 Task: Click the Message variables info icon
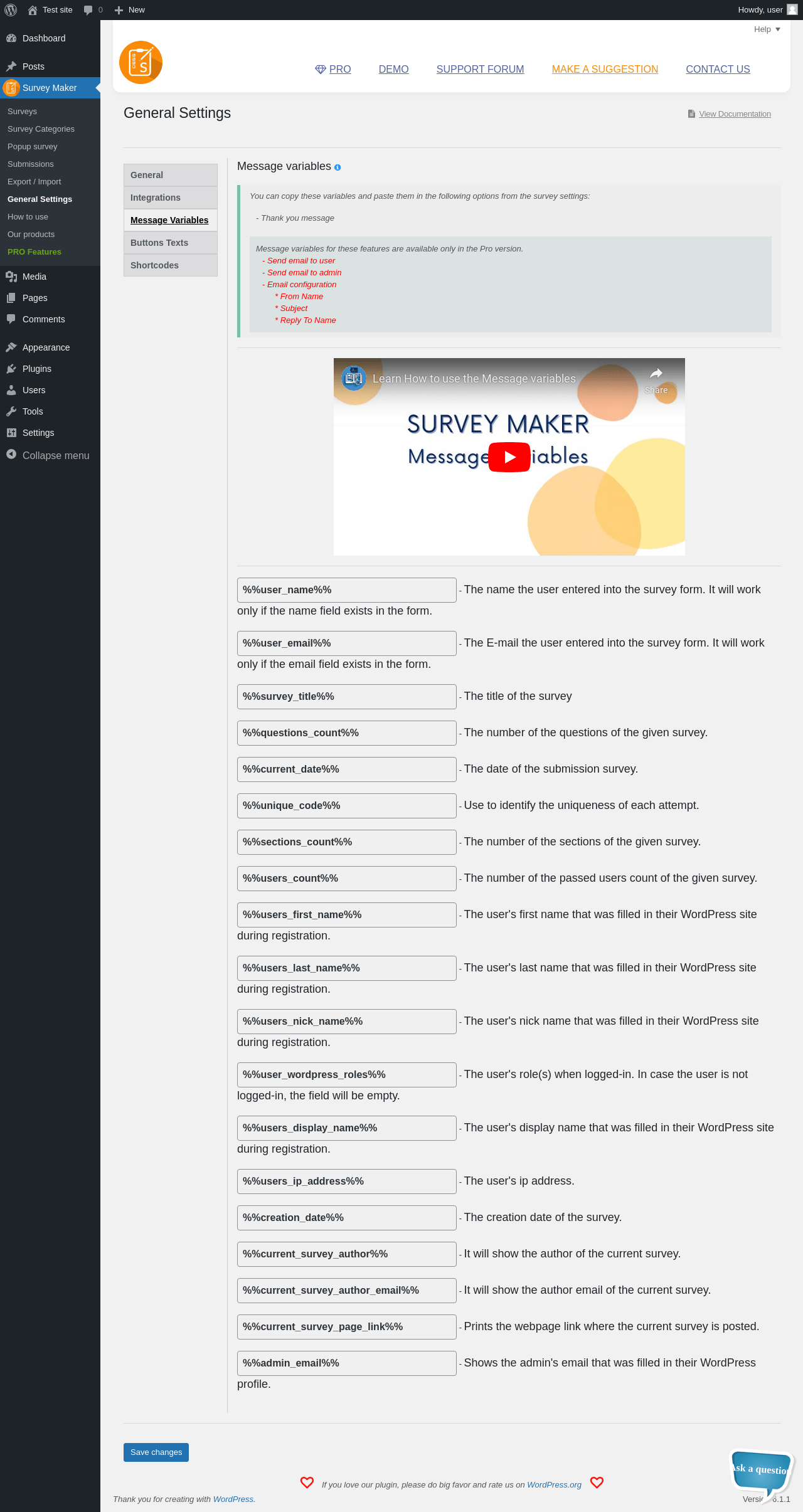[x=338, y=167]
